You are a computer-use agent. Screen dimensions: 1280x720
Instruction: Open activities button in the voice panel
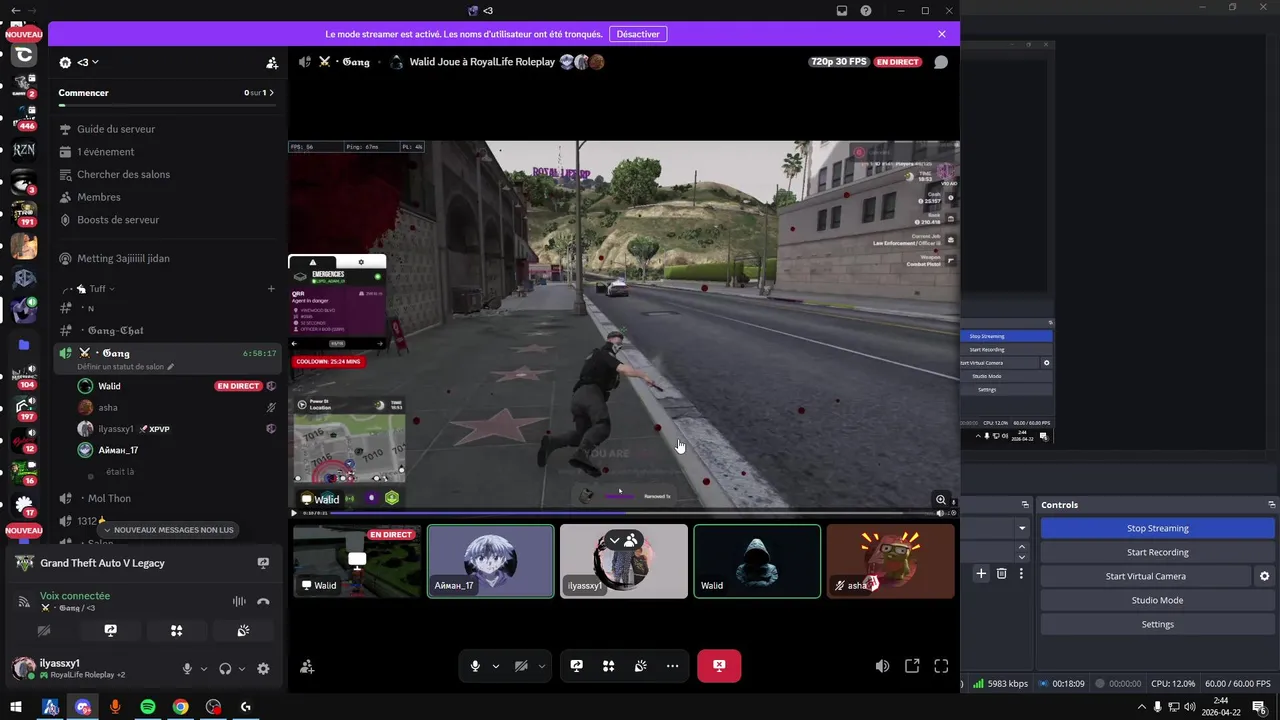(x=176, y=631)
